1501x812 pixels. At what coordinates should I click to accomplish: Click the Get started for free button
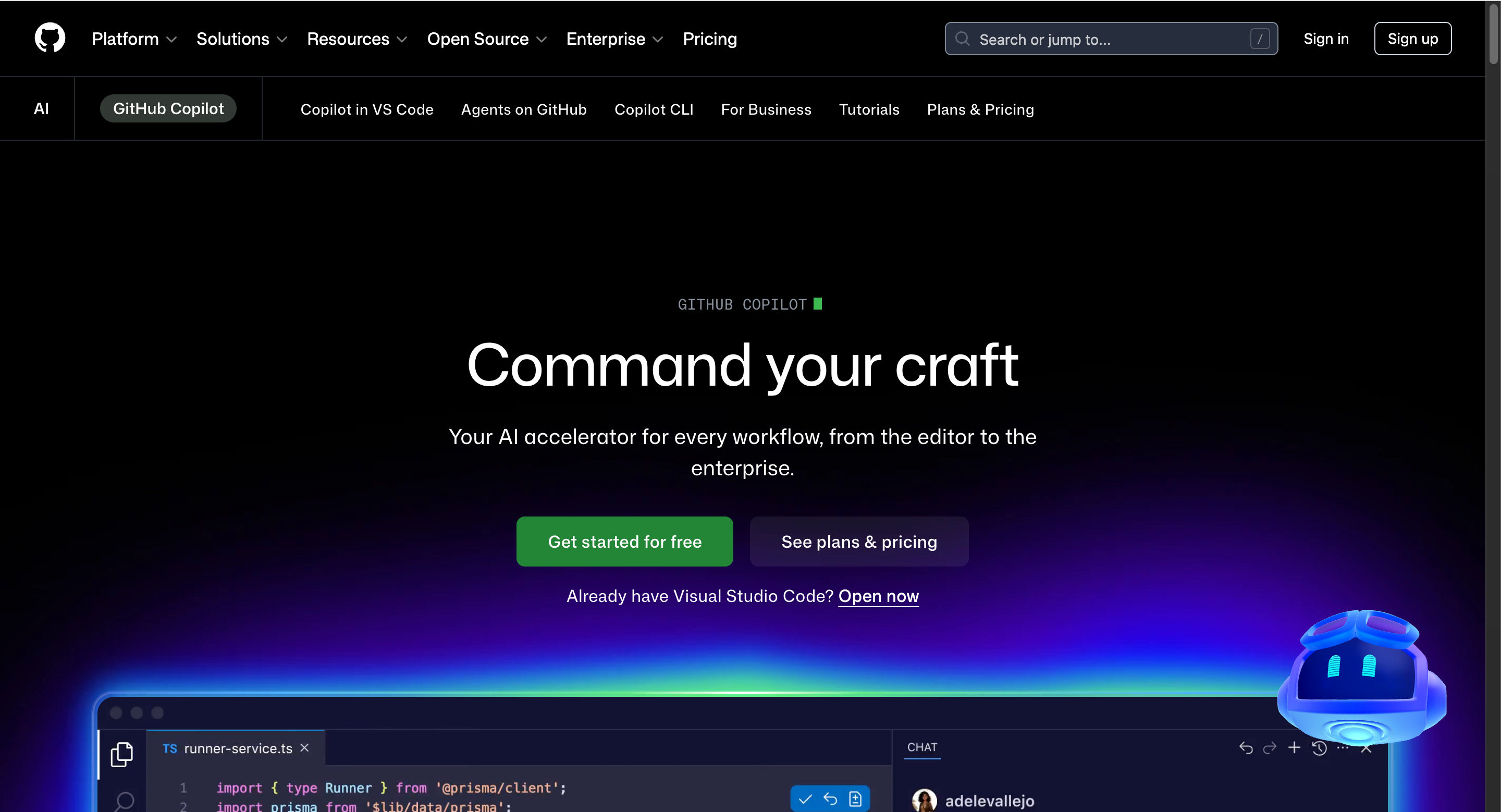click(624, 541)
